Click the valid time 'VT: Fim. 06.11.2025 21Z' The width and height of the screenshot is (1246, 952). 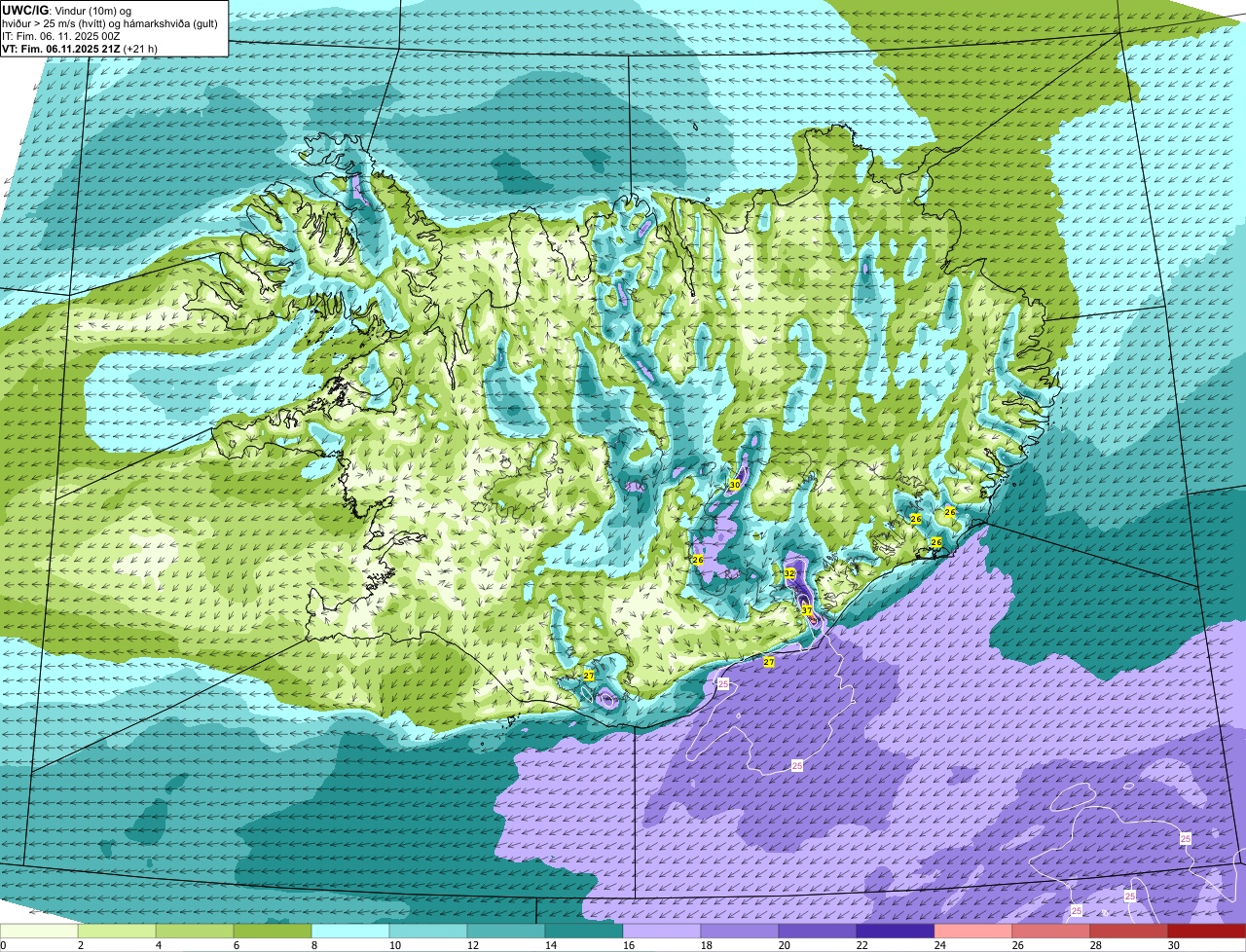[x=60, y=49]
